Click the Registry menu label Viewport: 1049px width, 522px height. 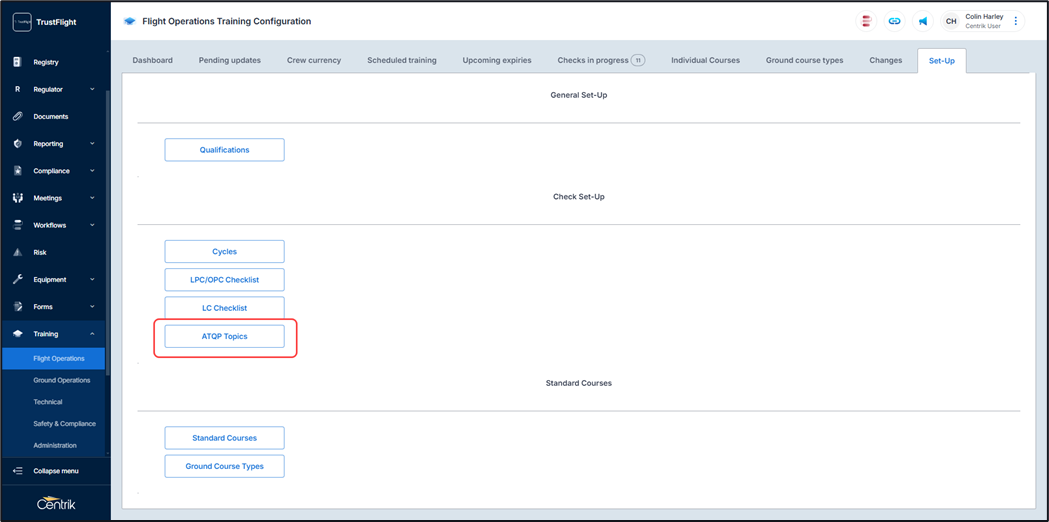(x=46, y=62)
